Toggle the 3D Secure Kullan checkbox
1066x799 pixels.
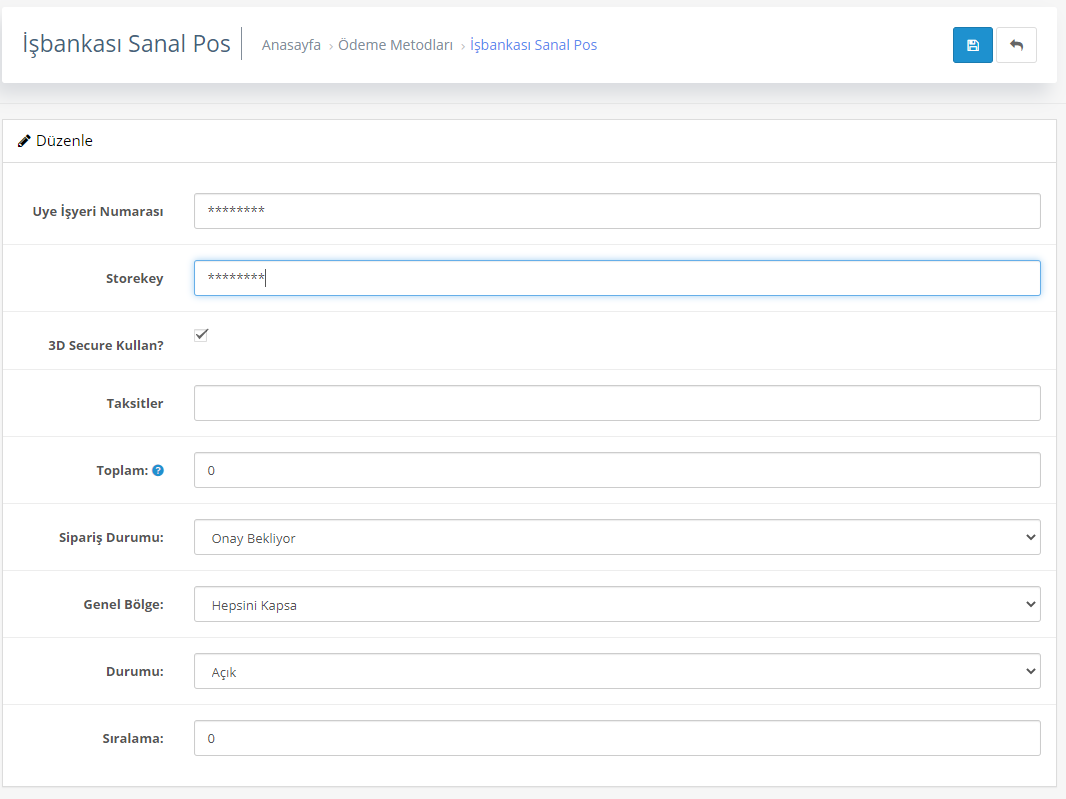tap(201, 335)
